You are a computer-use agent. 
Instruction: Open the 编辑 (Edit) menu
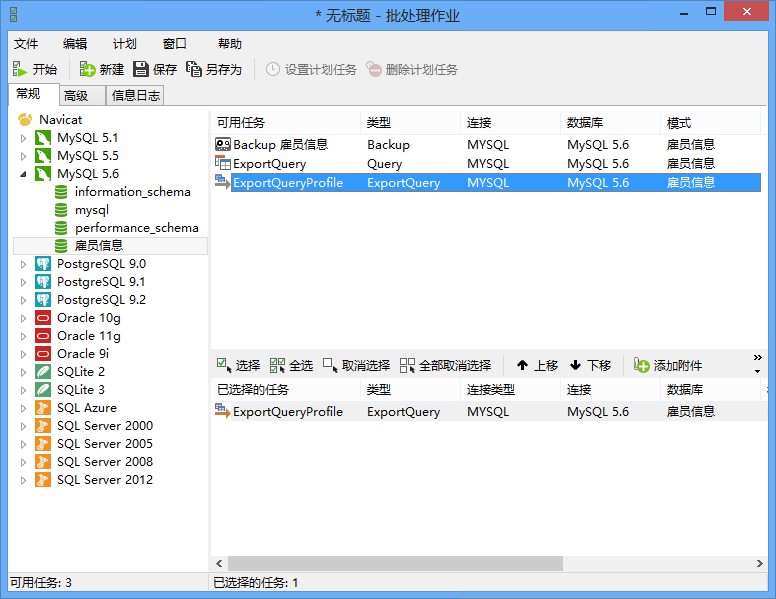[75, 44]
